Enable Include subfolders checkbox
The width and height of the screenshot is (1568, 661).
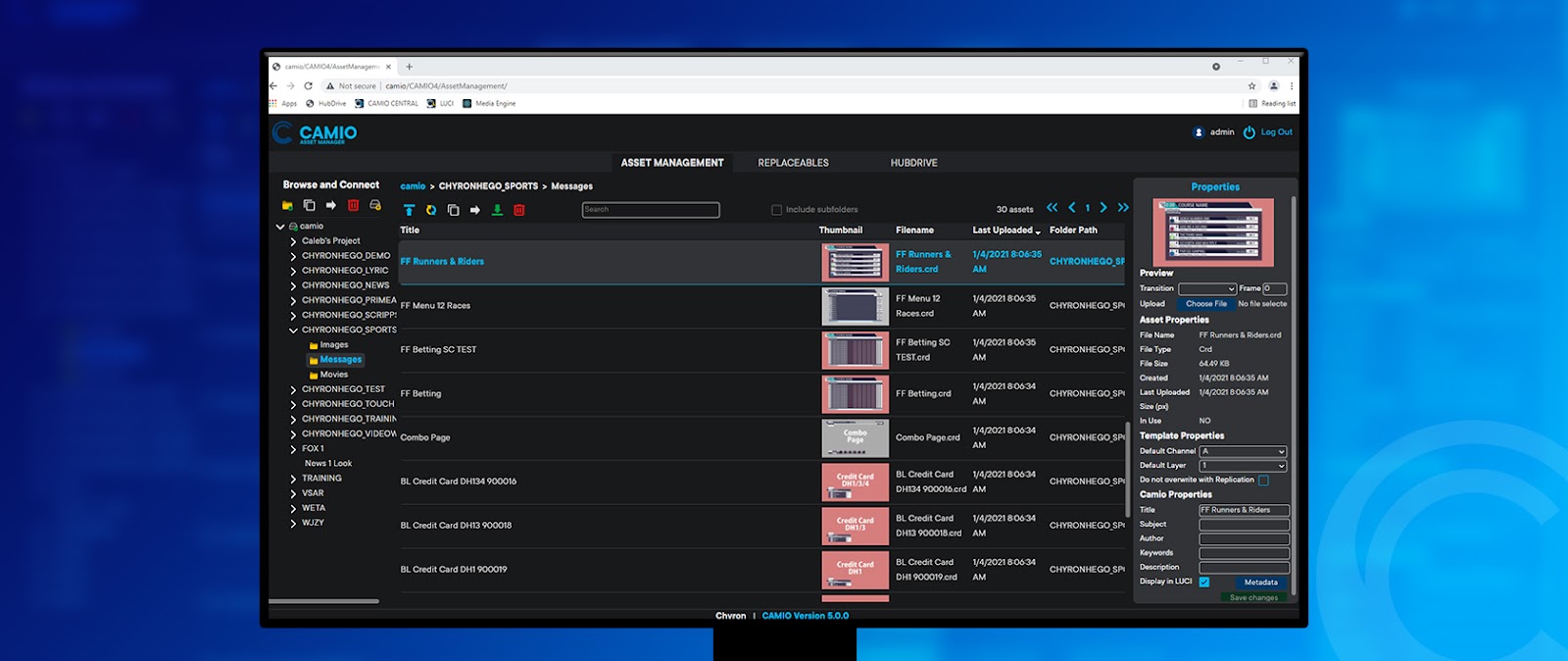pyautogui.click(x=776, y=210)
